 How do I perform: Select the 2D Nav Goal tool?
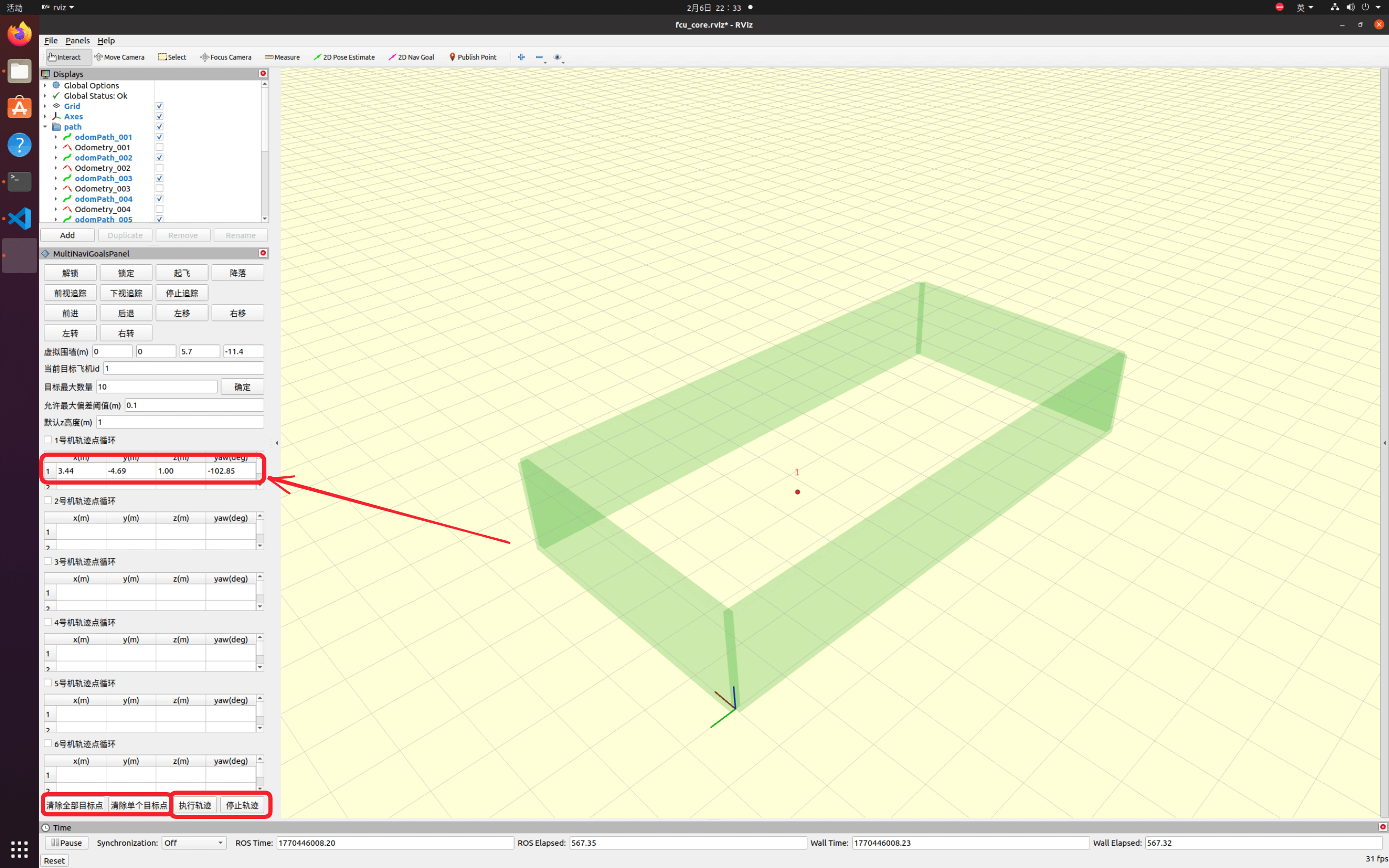(411, 57)
